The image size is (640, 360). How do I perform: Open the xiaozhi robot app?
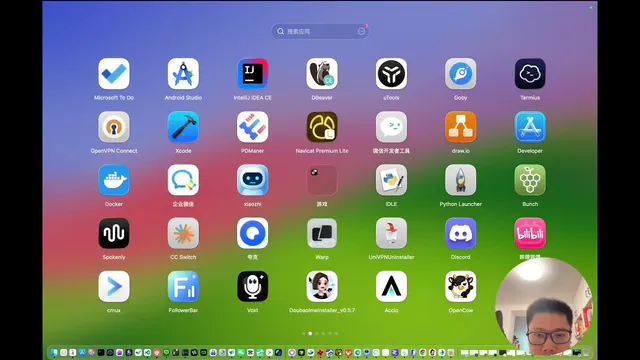coord(253,180)
